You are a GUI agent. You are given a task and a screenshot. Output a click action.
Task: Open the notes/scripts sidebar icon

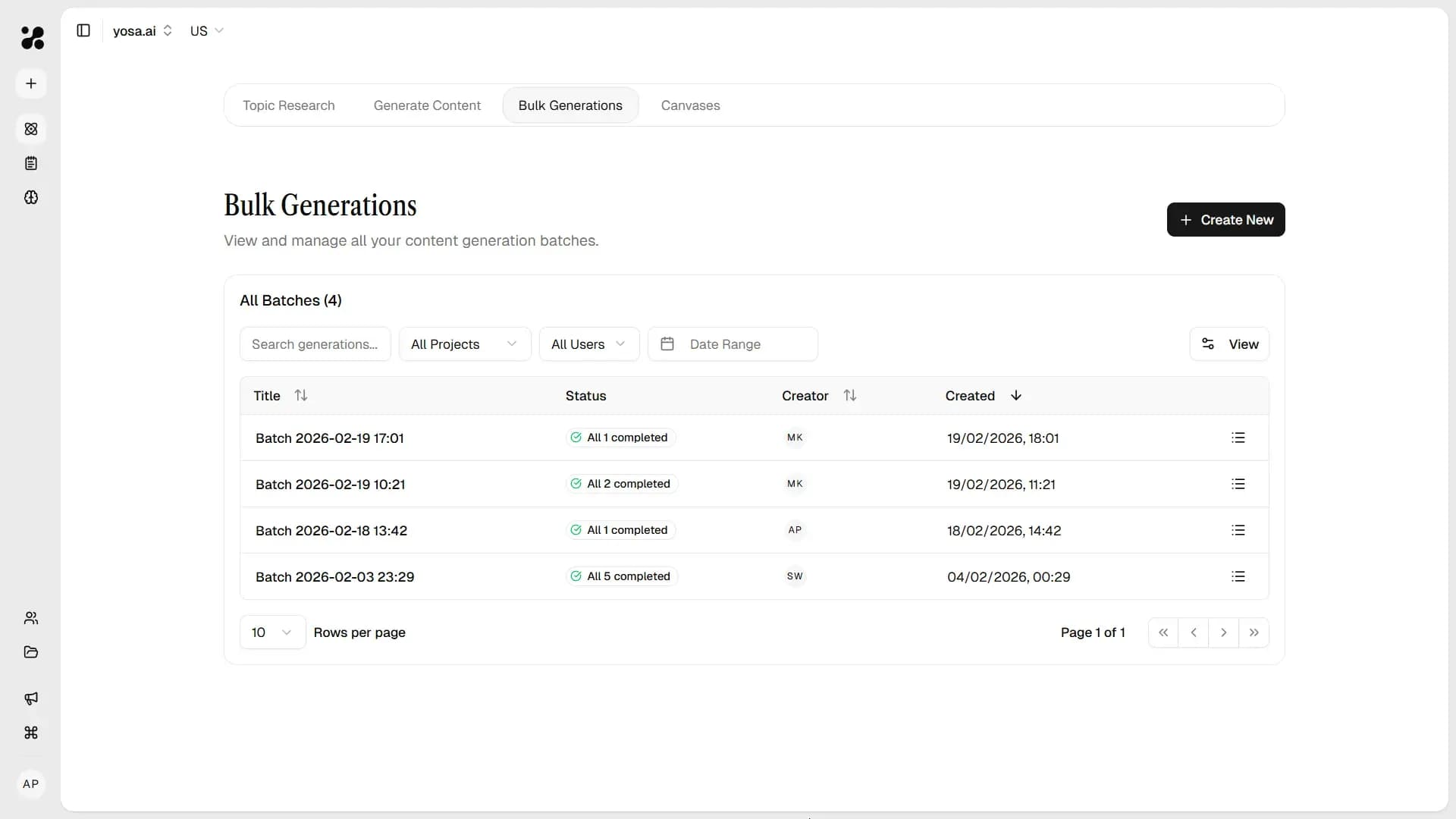[31, 163]
